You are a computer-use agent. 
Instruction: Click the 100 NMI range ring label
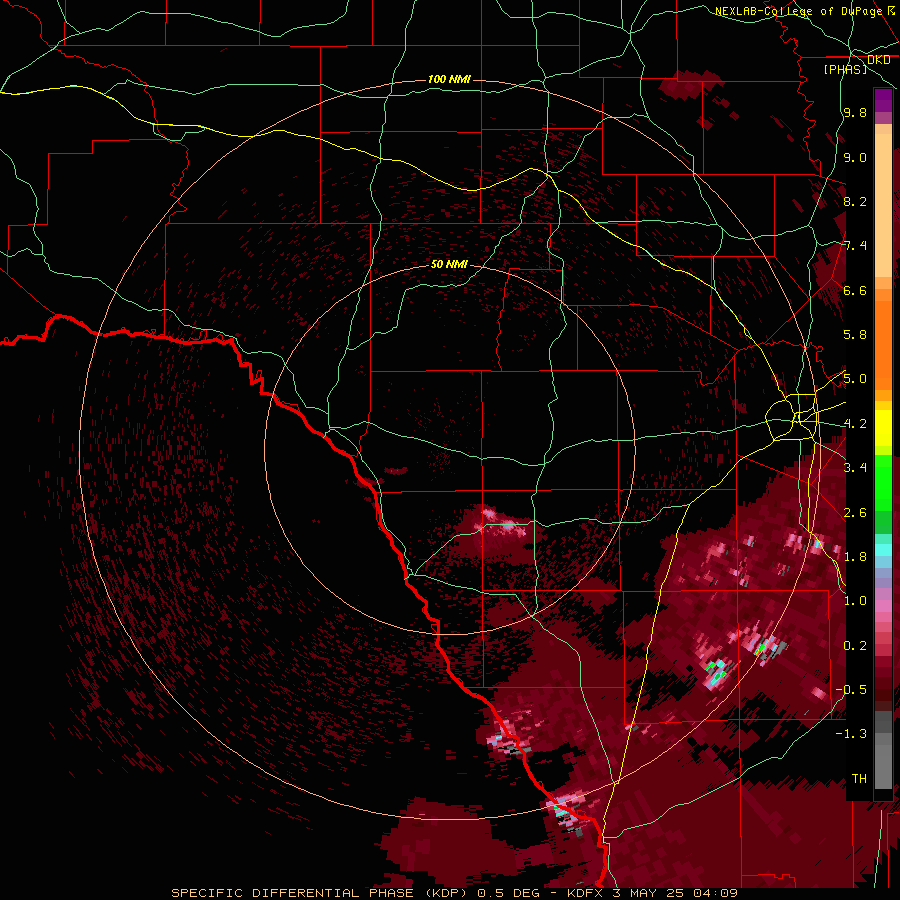tap(449, 79)
